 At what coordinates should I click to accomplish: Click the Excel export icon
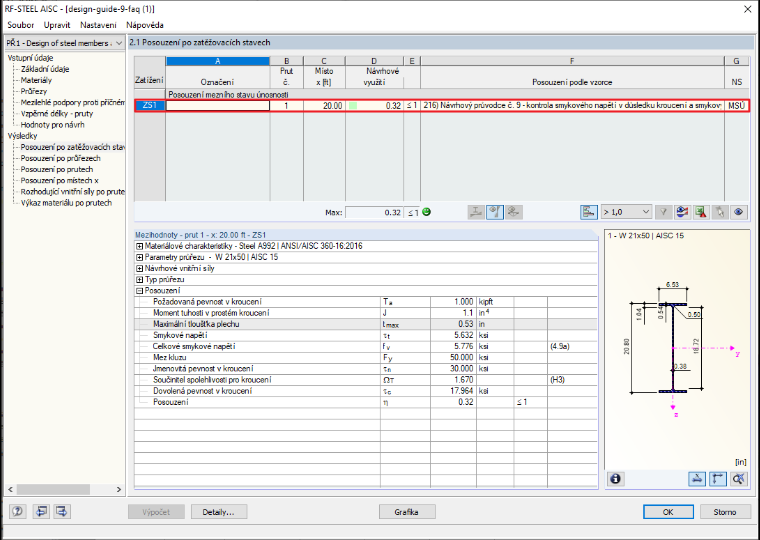coord(700,212)
